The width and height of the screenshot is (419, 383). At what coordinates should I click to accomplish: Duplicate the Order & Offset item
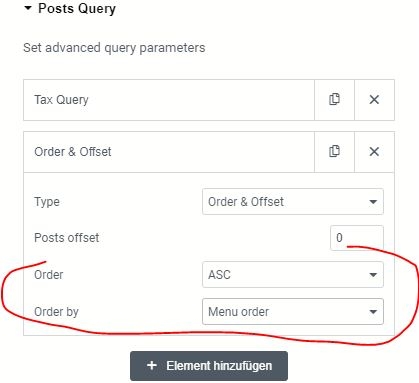point(334,152)
